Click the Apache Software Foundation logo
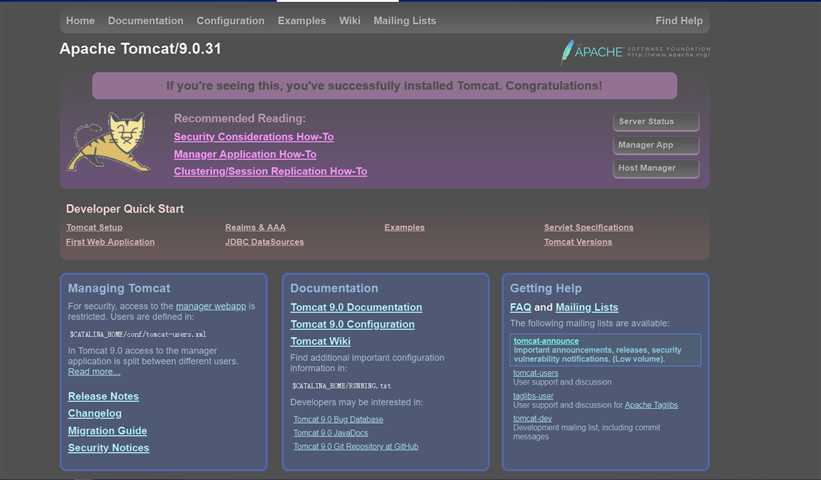 coord(635,51)
